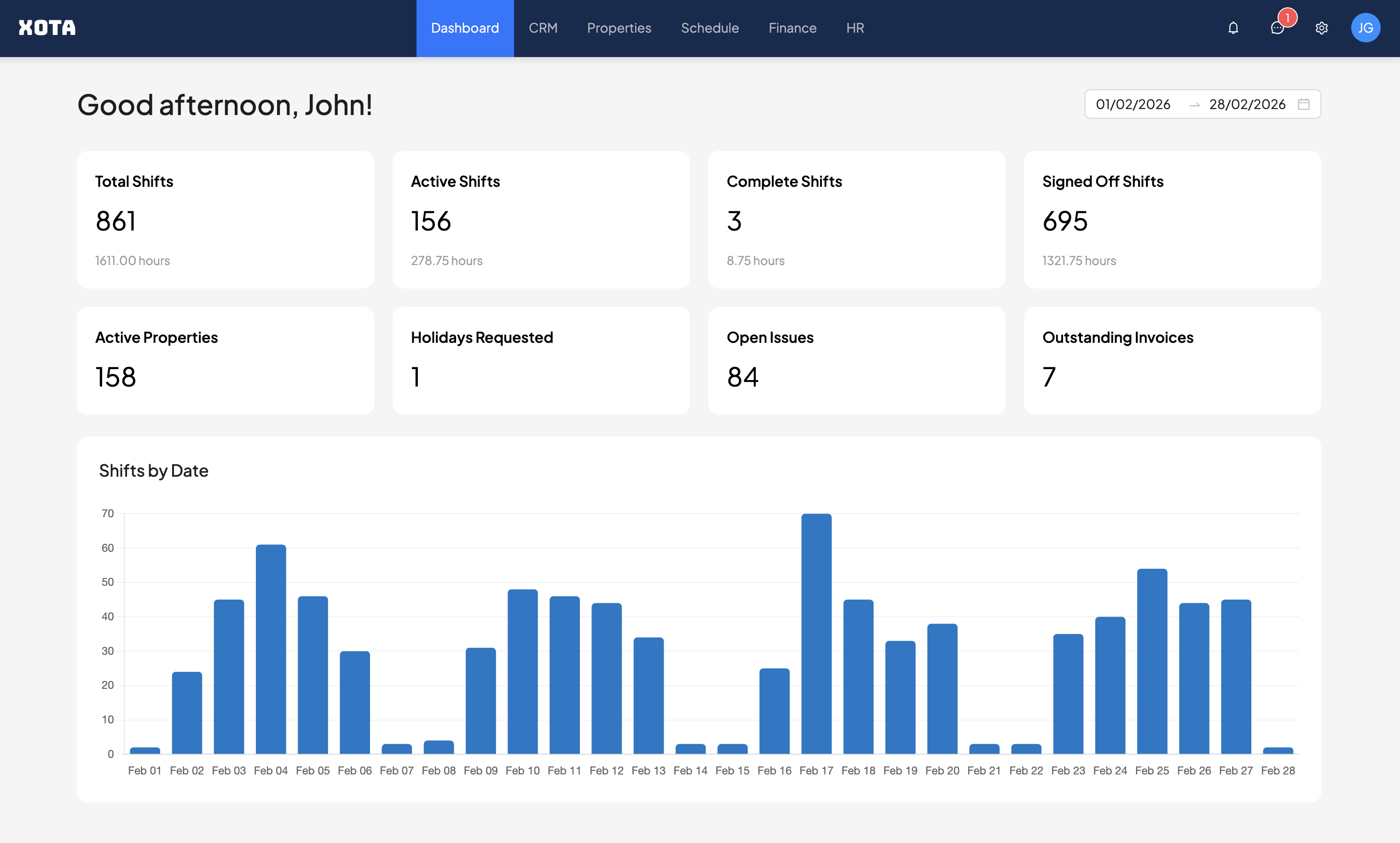Open the notifications bell icon

[x=1232, y=28]
